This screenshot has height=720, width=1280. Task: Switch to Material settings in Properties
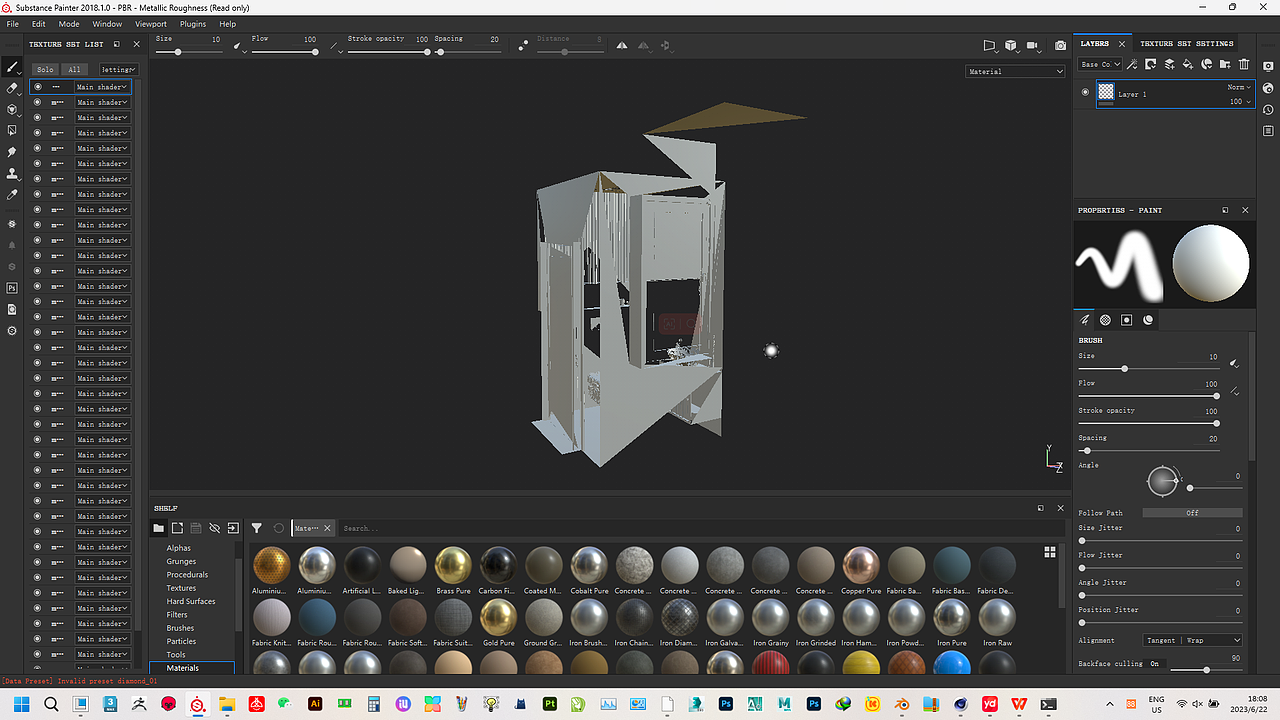pos(1148,320)
